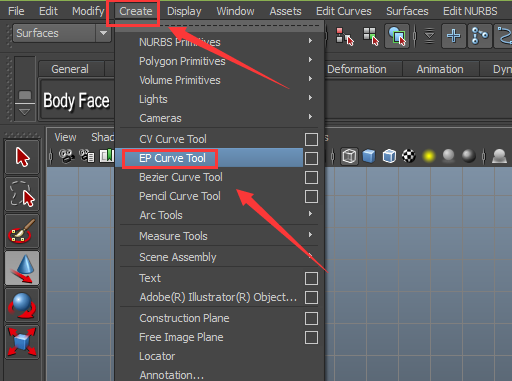Expand Cameras submenu
512x381 pixels.
[219, 118]
